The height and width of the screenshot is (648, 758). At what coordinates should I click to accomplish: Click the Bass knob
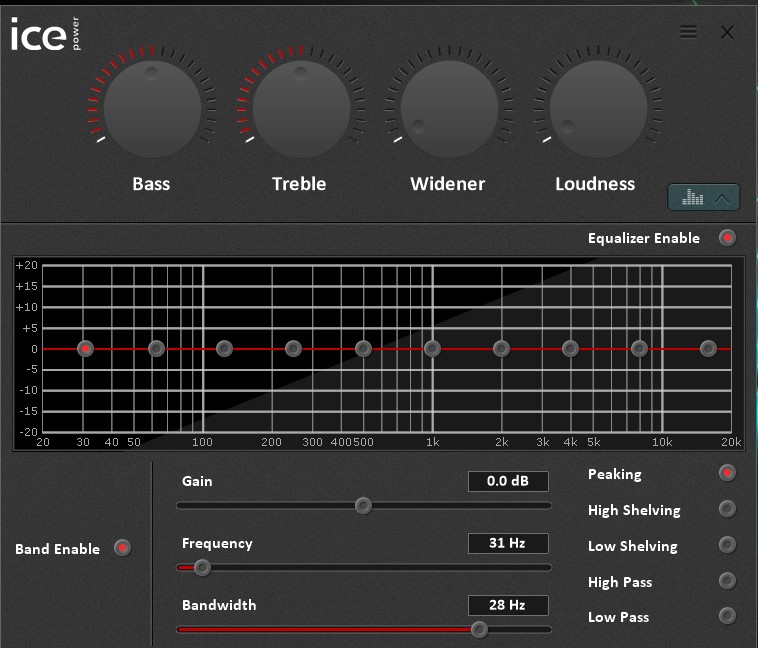point(152,109)
